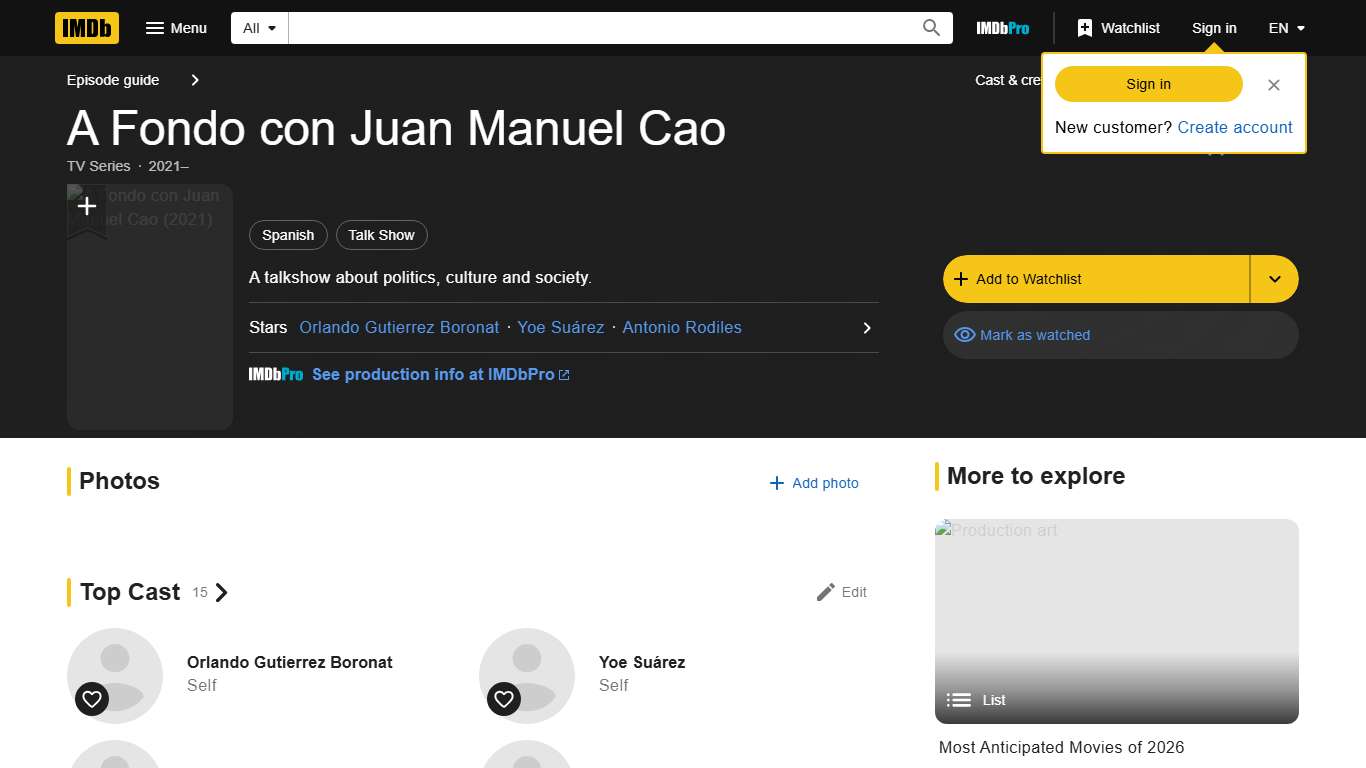Open the All search category dropdown
Image resolution: width=1366 pixels, height=768 pixels.
[x=258, y=28]
